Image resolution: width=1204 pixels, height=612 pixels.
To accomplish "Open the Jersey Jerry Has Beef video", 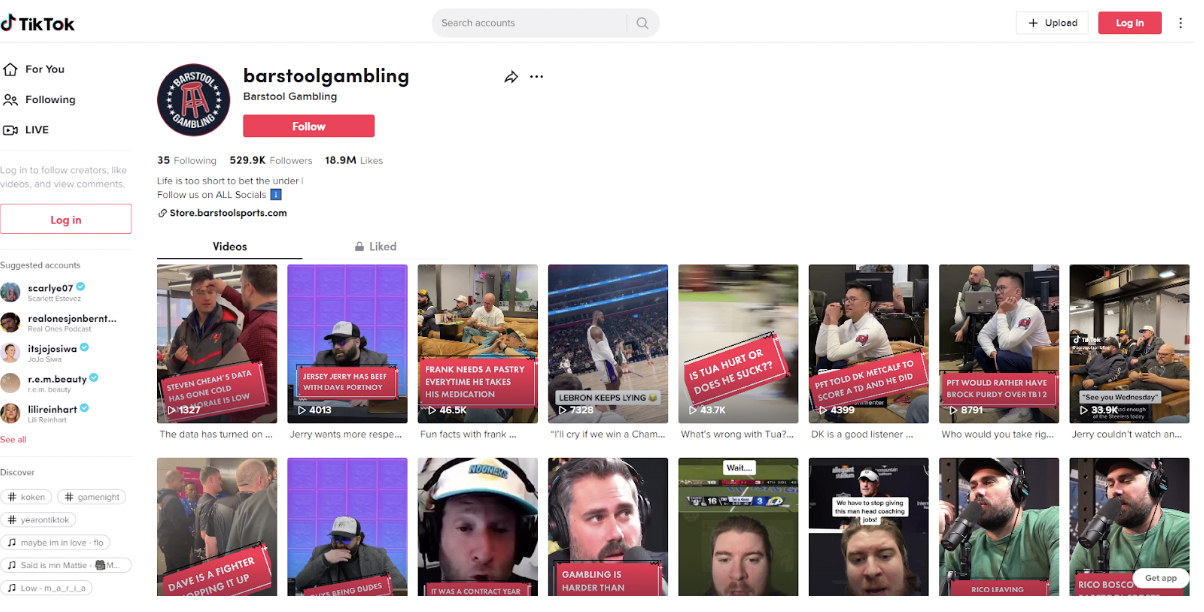I will 347,345.
